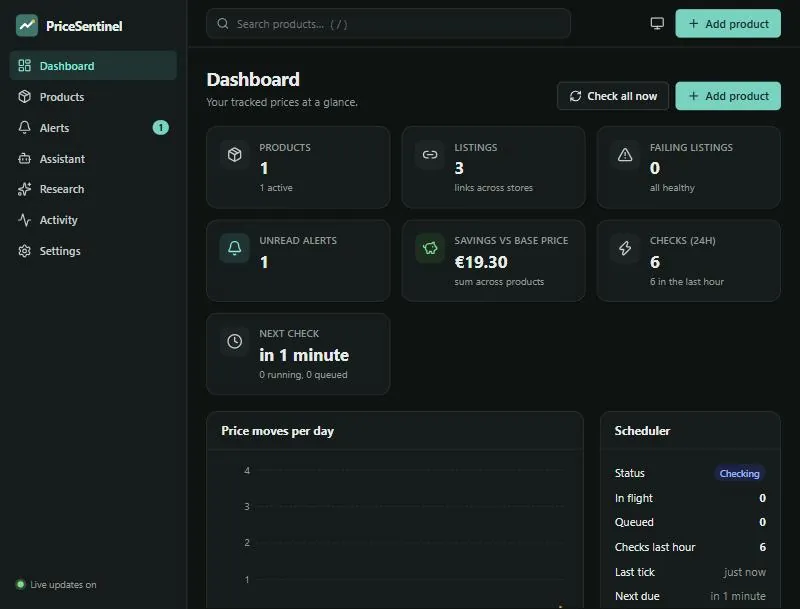800x609 pixels.
Task: Click the 'in 1 minute' next check value
Action: [304, 355]
